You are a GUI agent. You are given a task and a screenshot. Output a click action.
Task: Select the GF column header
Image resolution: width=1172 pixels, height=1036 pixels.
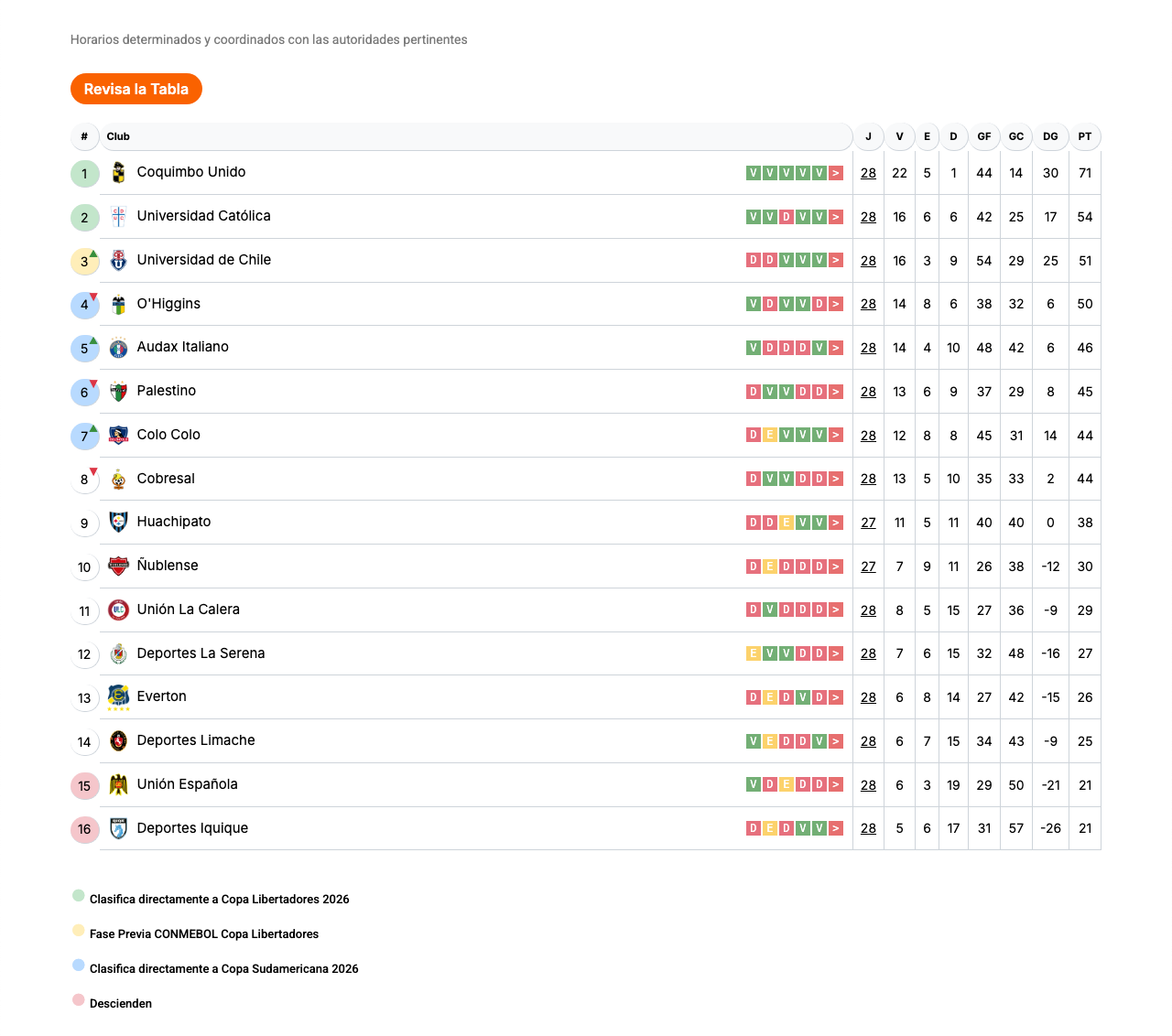pyautogui.click(x=983, y=136)
